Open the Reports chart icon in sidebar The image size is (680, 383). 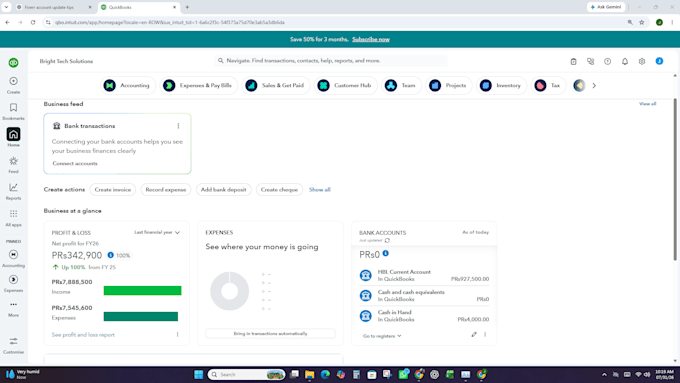click(x=13, y=187)
